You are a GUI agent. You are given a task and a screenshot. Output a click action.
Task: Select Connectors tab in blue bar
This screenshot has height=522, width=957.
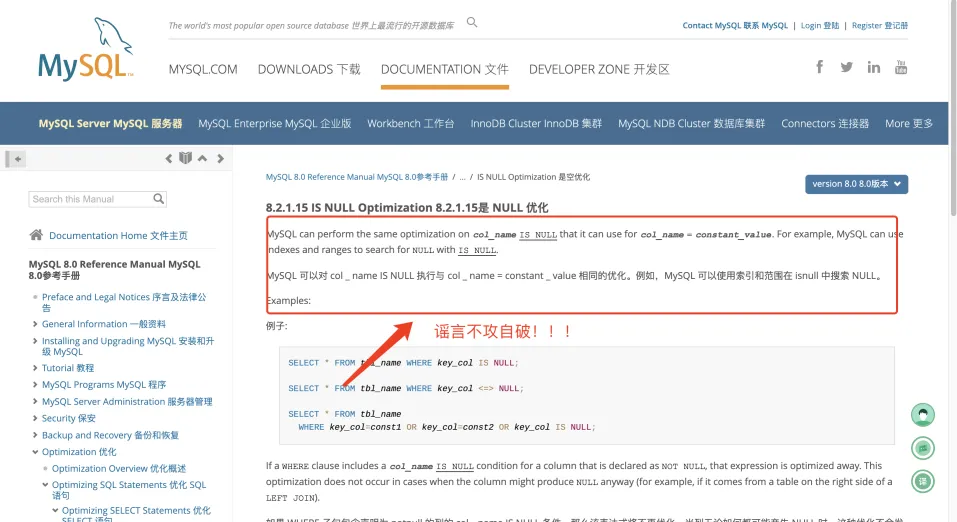click(825, 123)
